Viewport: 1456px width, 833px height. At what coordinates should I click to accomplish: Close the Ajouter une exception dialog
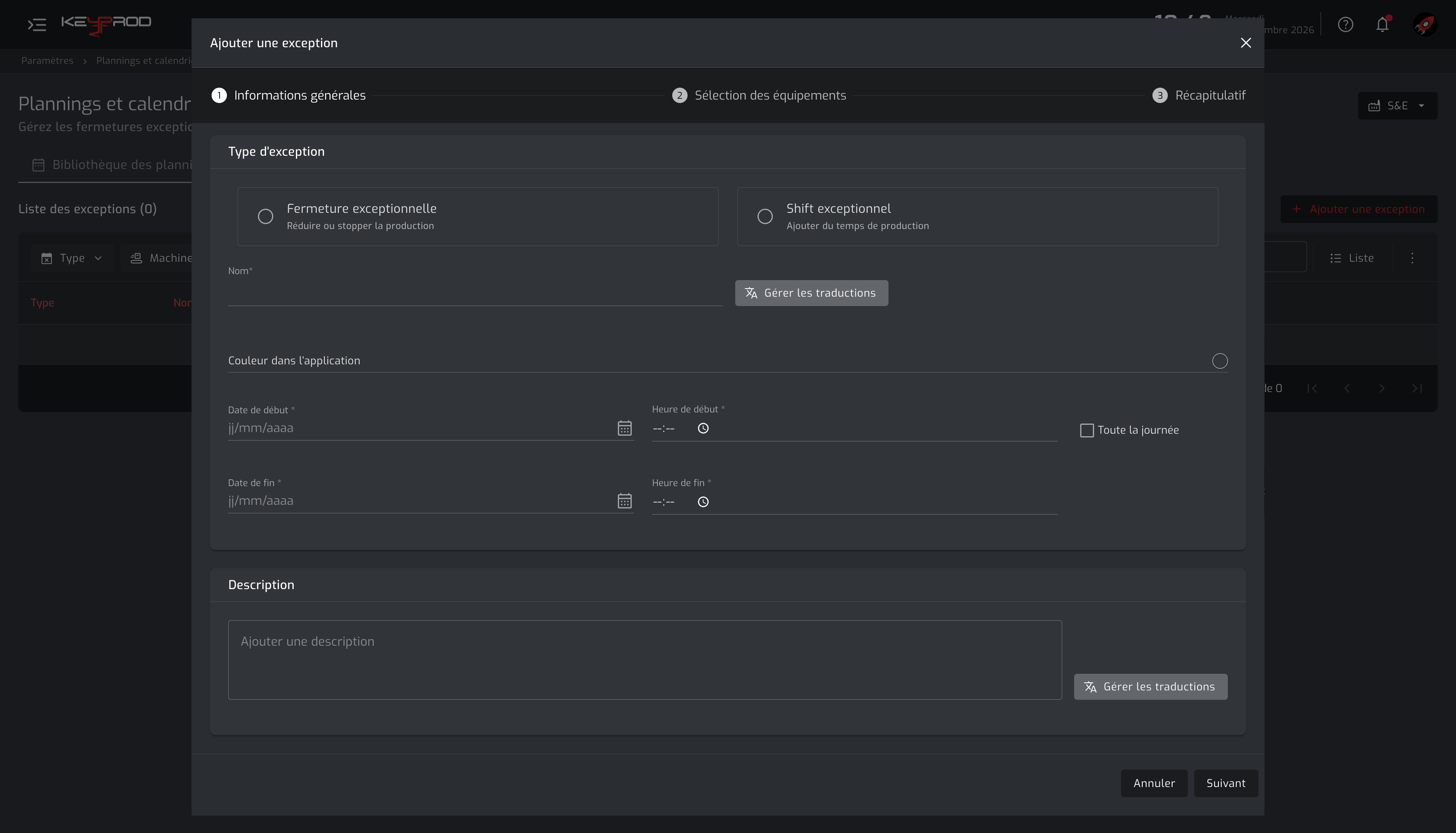(1246, 43)
